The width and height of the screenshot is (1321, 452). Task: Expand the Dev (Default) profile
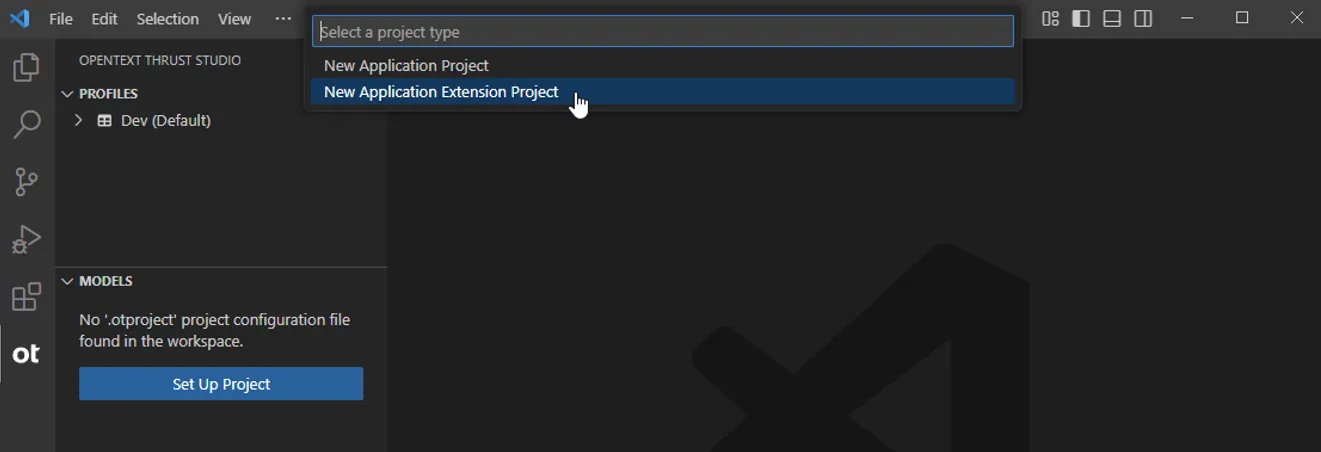78,120
